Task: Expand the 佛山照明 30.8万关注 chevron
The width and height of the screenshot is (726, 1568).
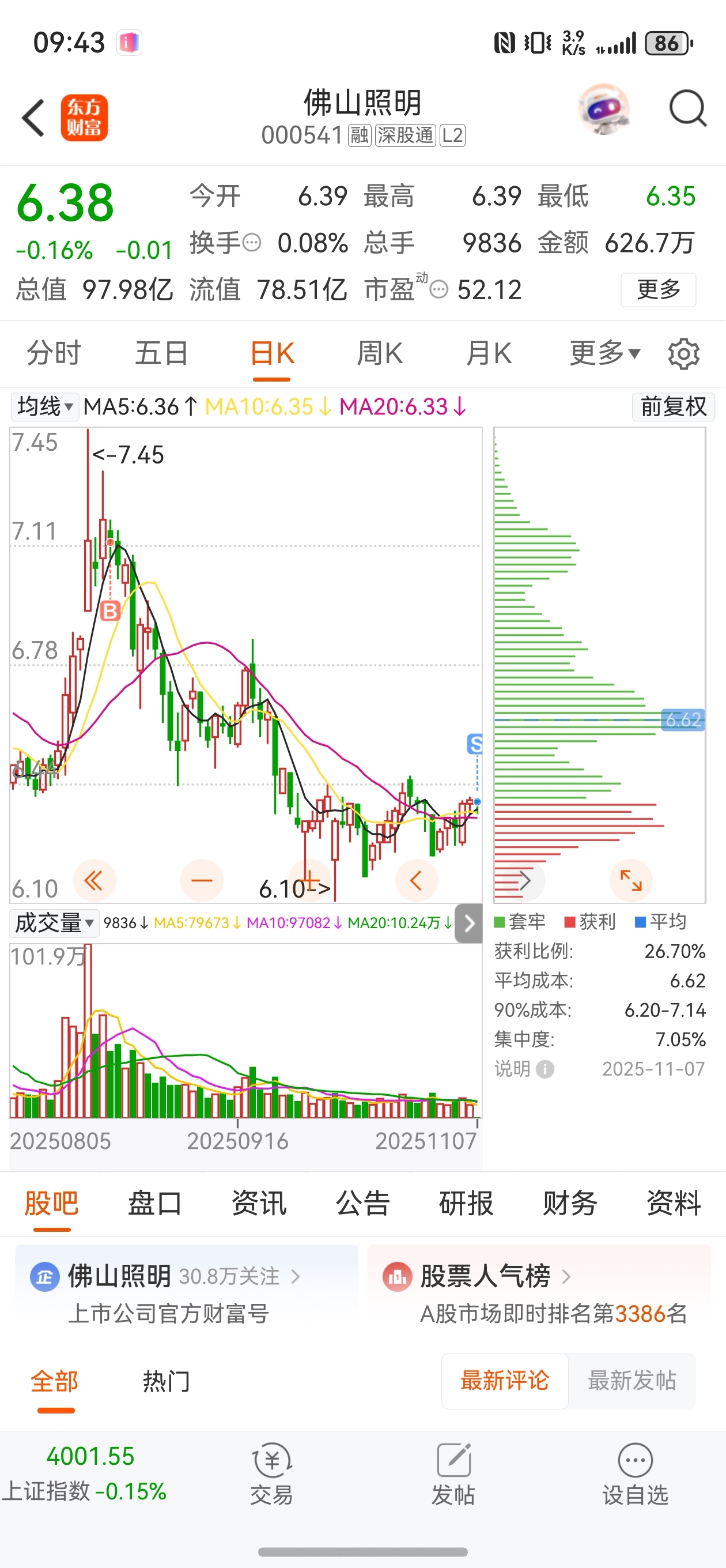Action: point(296,1276)
